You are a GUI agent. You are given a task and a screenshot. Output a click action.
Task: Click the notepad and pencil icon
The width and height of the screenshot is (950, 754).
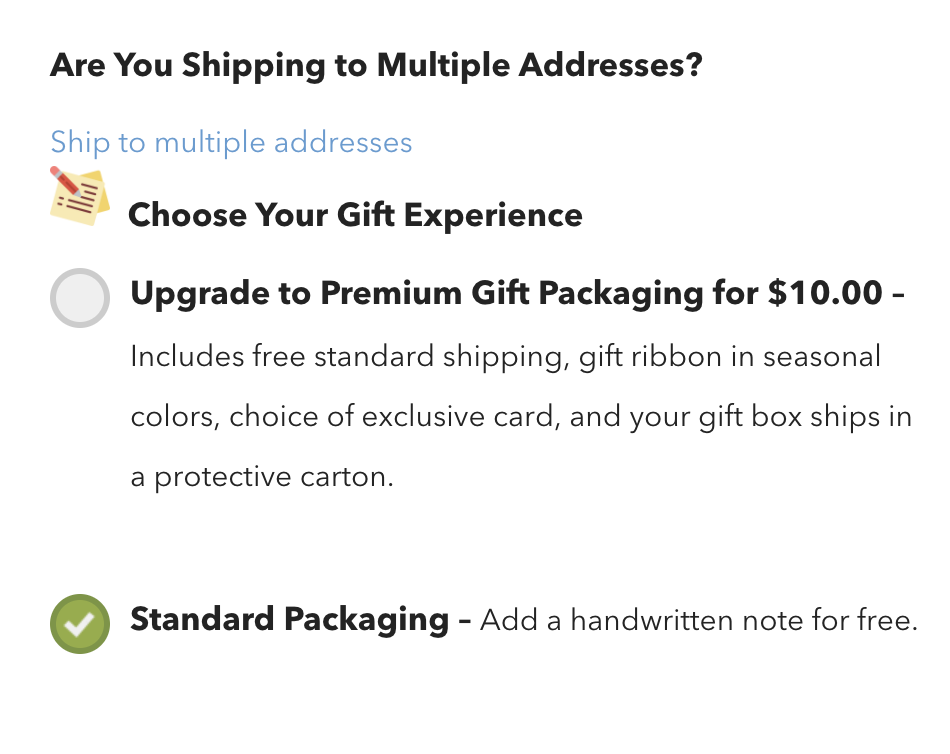tap(80, 196)
